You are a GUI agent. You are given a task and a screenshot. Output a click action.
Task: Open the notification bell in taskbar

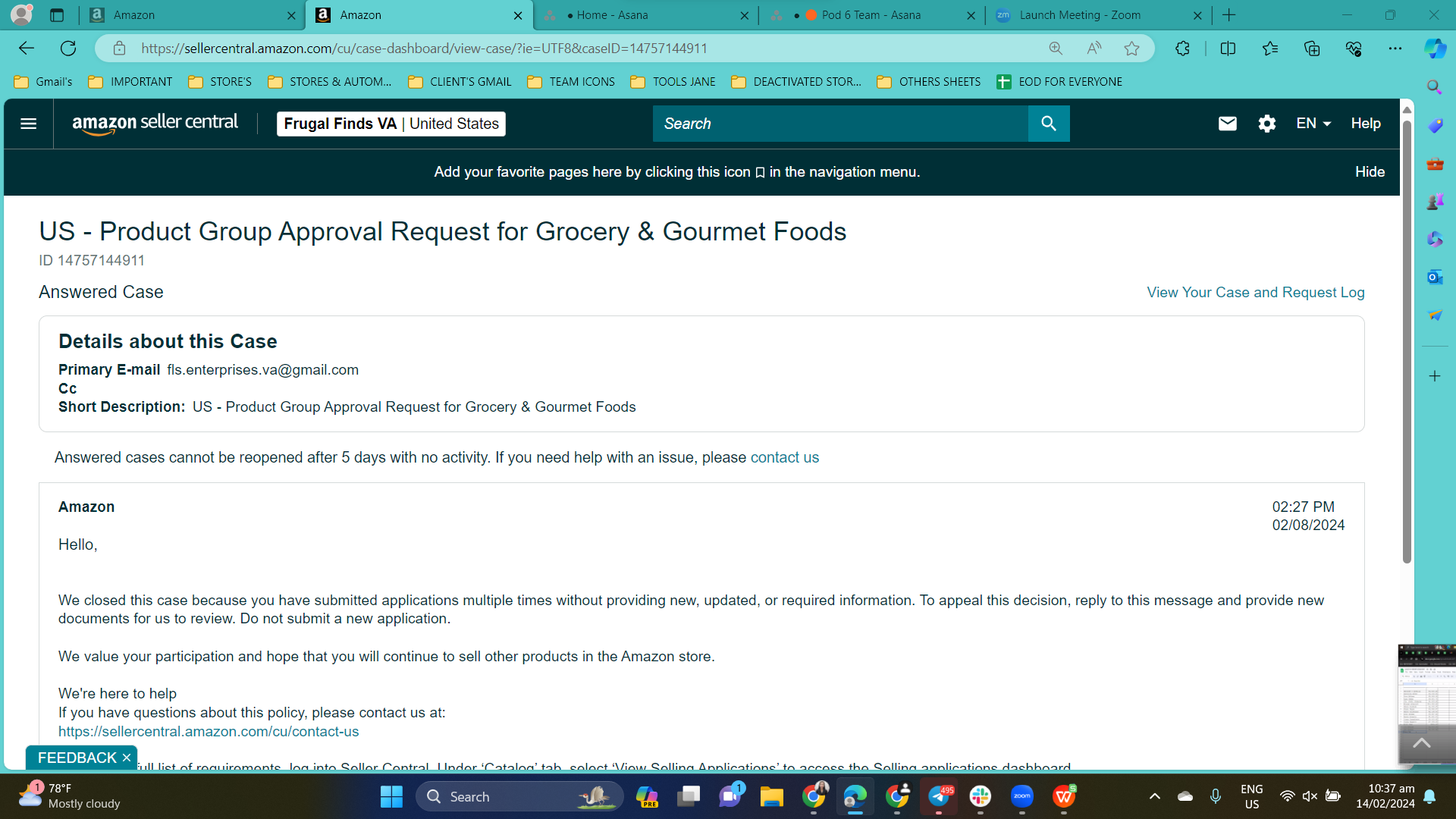(x=1429, y=796)
